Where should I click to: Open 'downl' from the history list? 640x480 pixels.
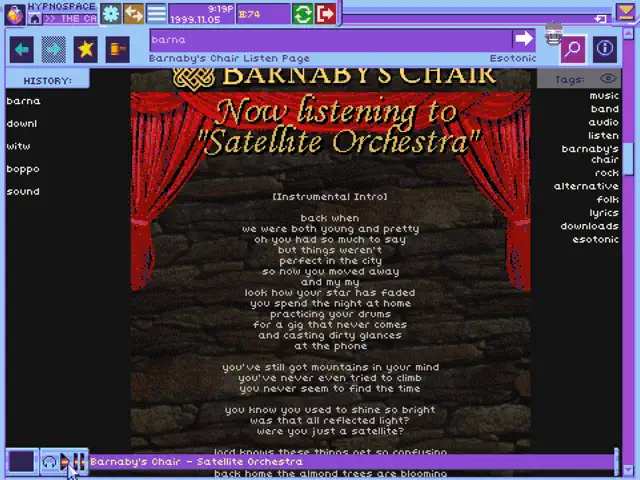pyautogui.click(x=22, y=123)
